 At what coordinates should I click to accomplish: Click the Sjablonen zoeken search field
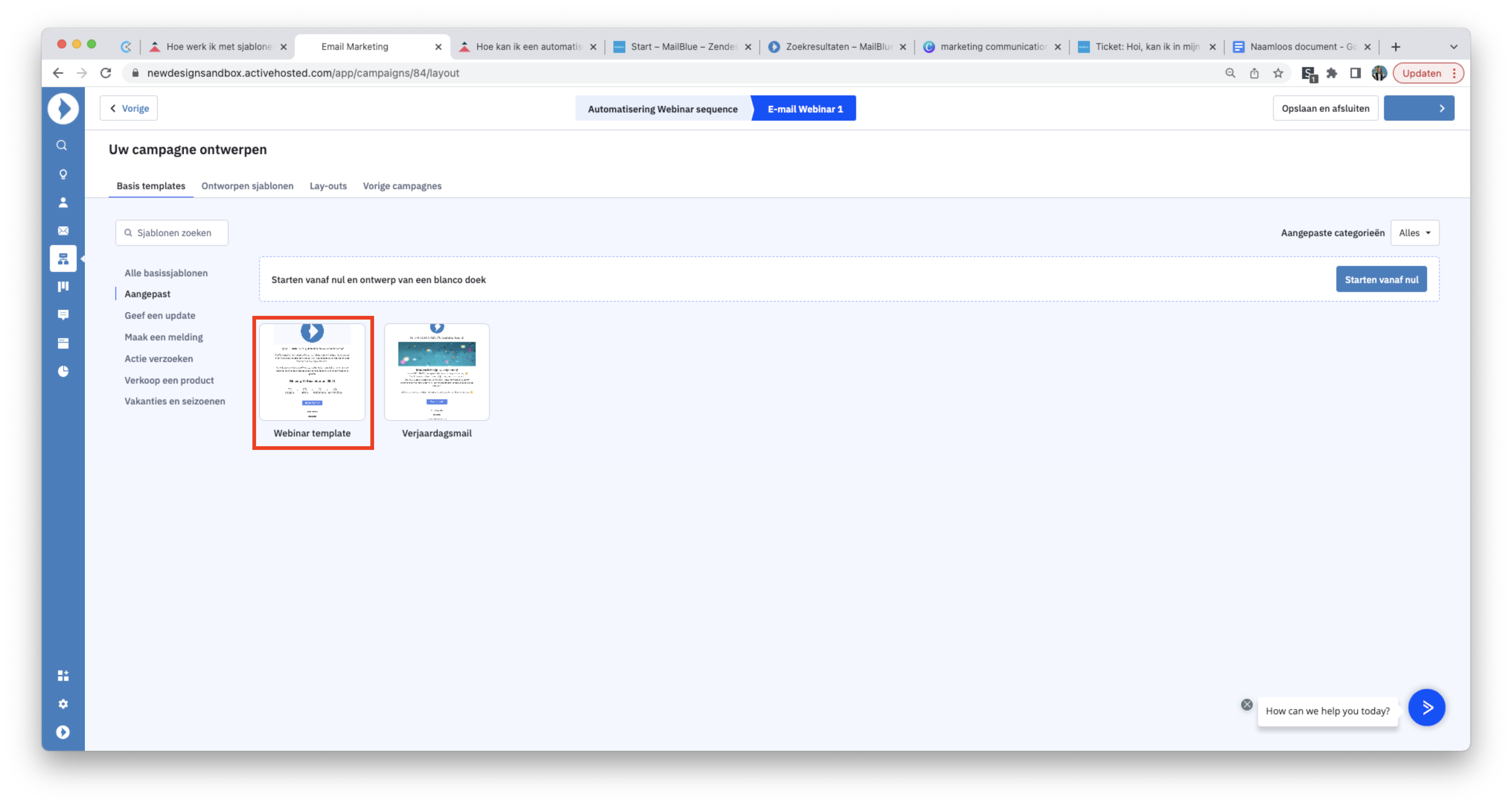click(x=171, y=233)
